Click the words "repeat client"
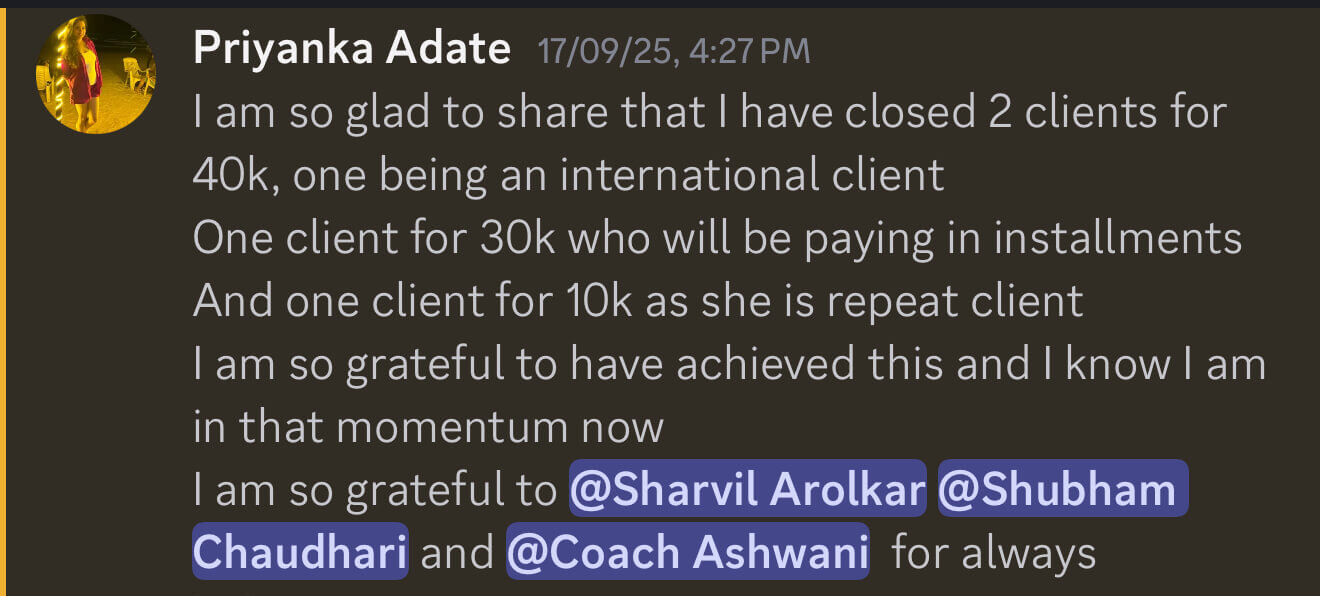The height and width of the screenshot is (596, 1320). click(x=966, y=301)
